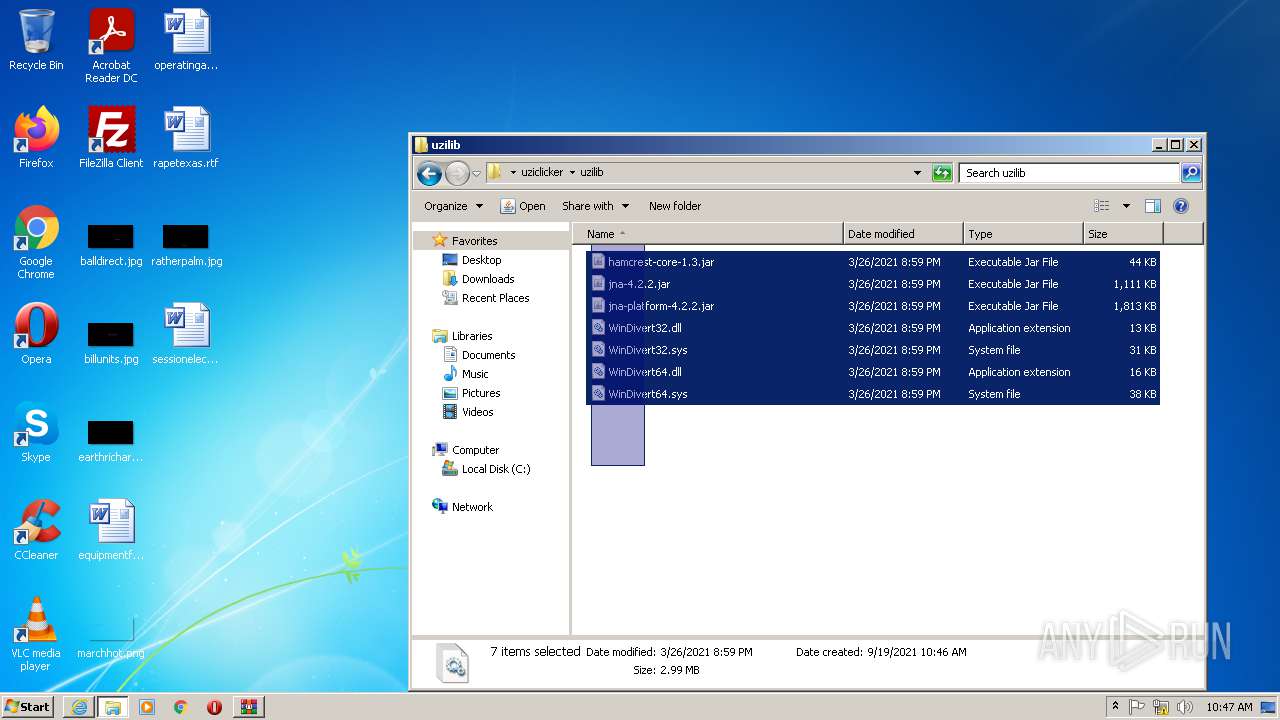Screen dimensions: 1280x720
Task: Open Downloads in navigation pane
Action: tap(487, 279)
